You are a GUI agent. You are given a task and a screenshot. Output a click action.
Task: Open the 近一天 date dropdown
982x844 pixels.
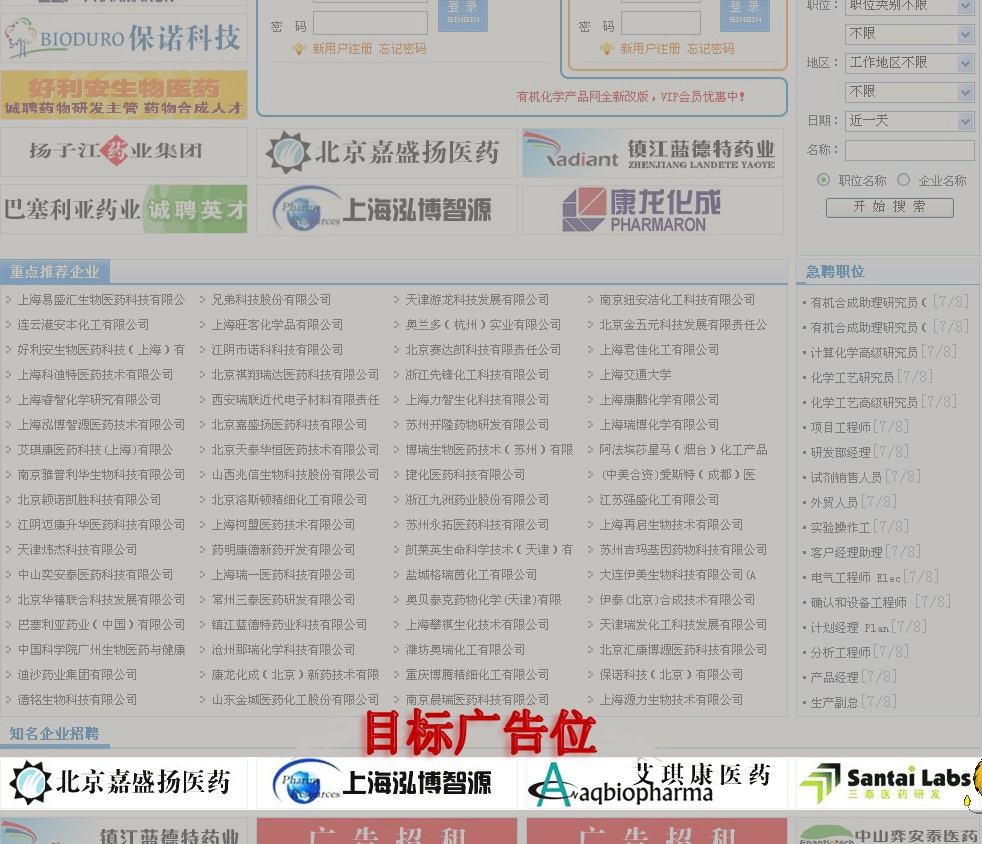[909, 121]
